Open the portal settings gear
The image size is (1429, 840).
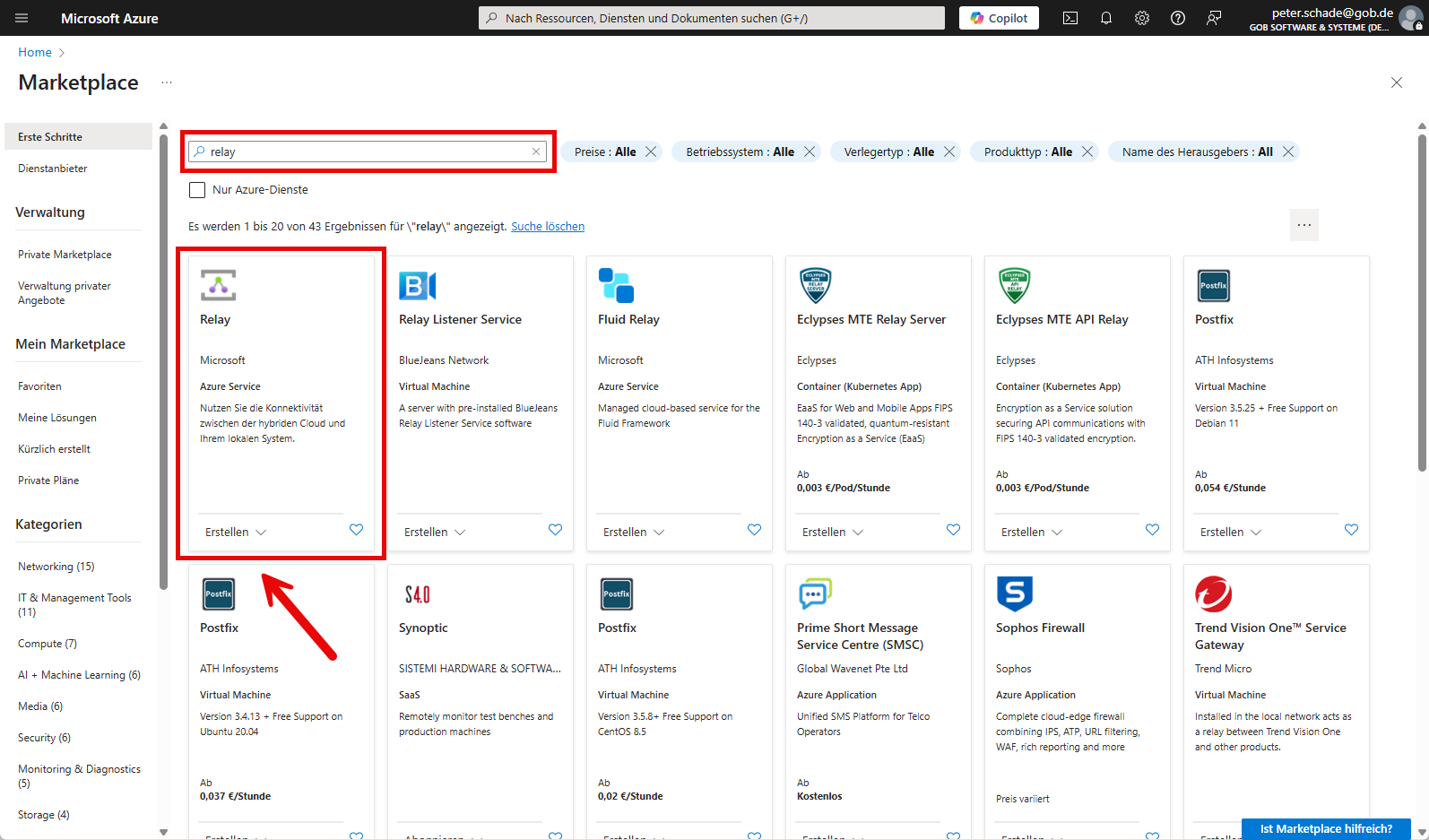click(x=1142, y=18)
